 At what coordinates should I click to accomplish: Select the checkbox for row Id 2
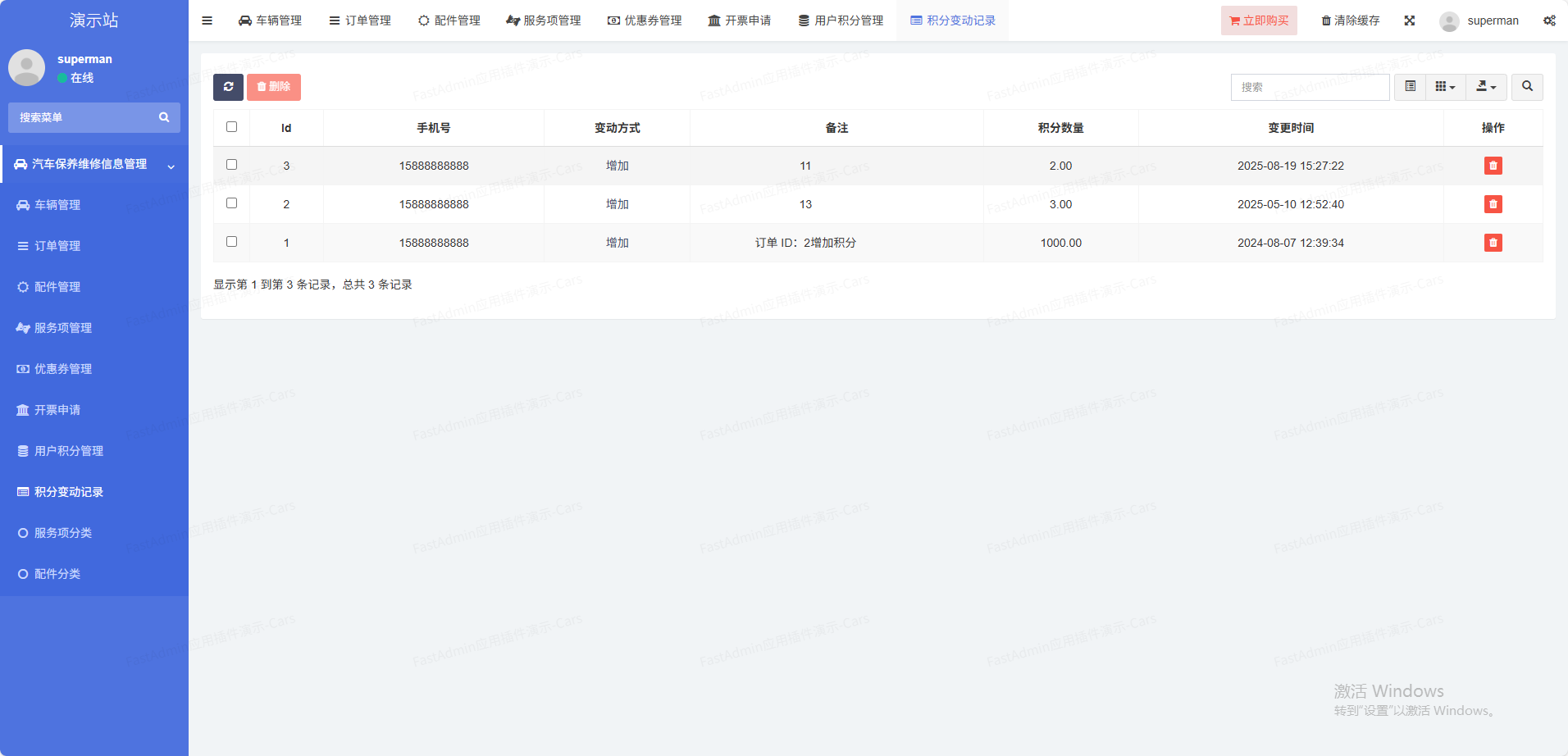[x=231, y=203]
